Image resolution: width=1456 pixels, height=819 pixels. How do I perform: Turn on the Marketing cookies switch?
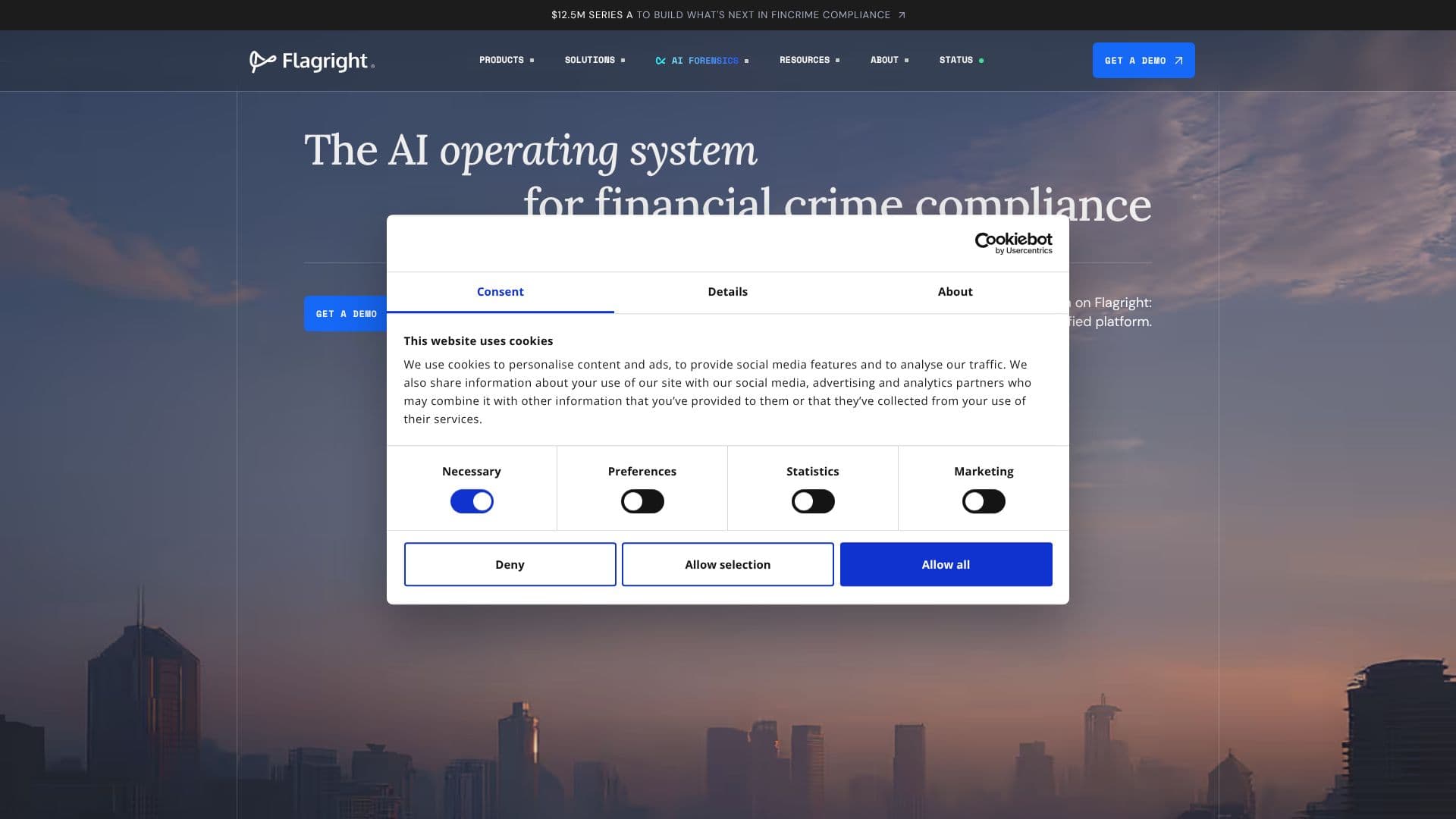click(x=984, y=501)
